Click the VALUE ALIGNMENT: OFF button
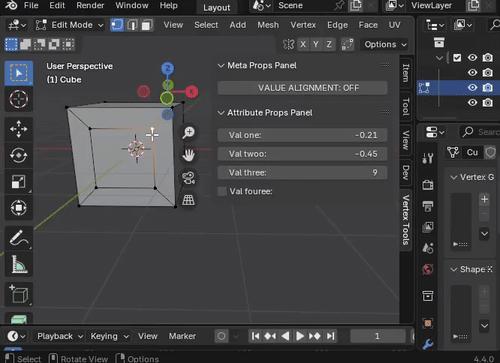 coord(302,88)
